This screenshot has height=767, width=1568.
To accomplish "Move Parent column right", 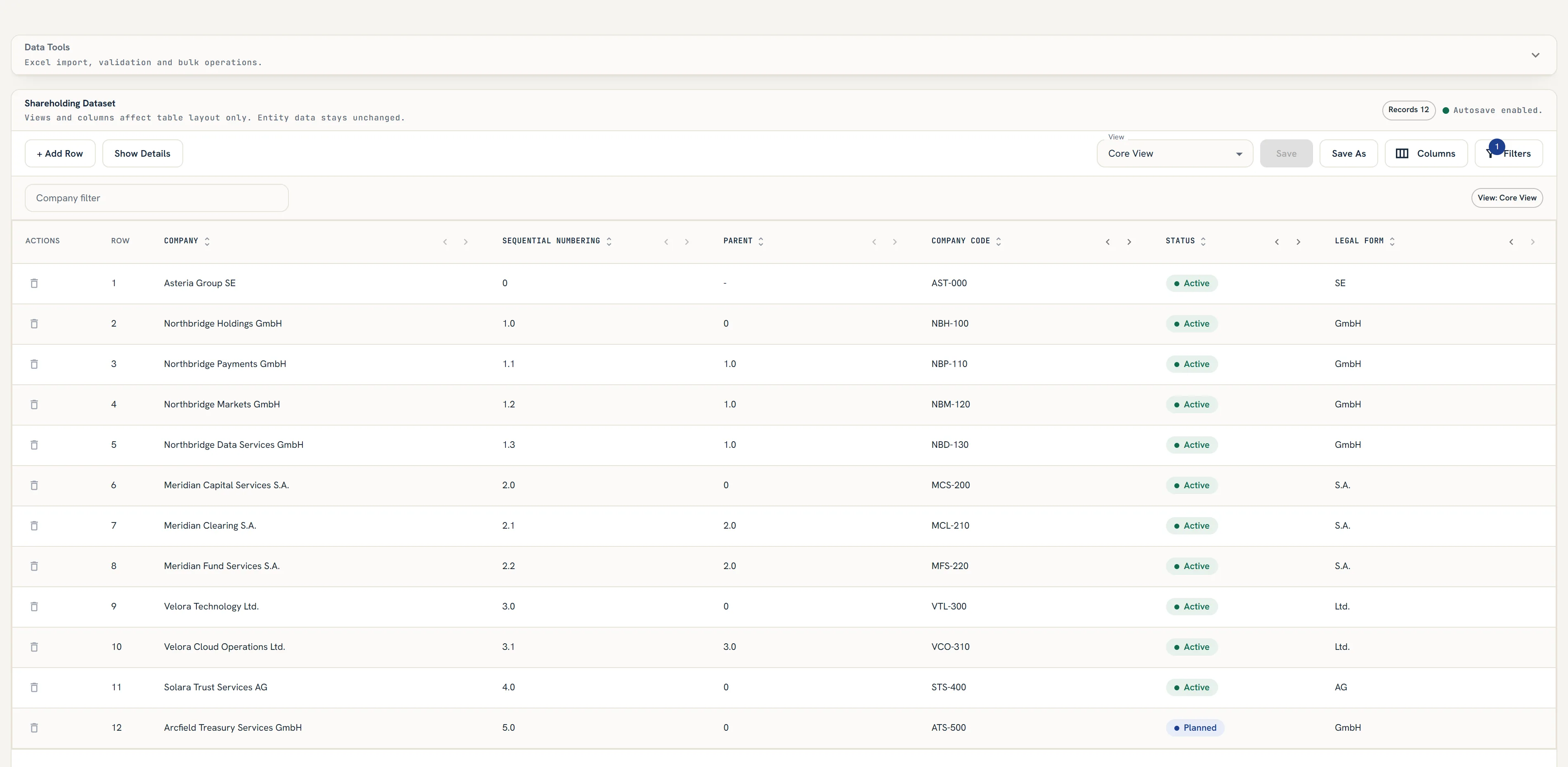I will click(895, 242).
